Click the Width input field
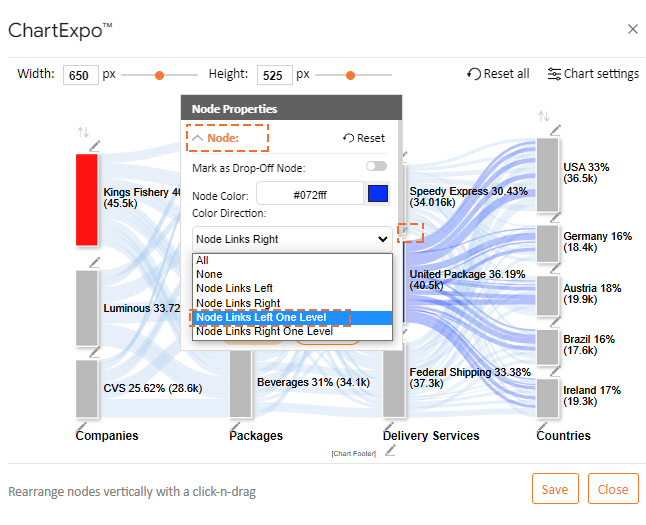 click(81, 75)
